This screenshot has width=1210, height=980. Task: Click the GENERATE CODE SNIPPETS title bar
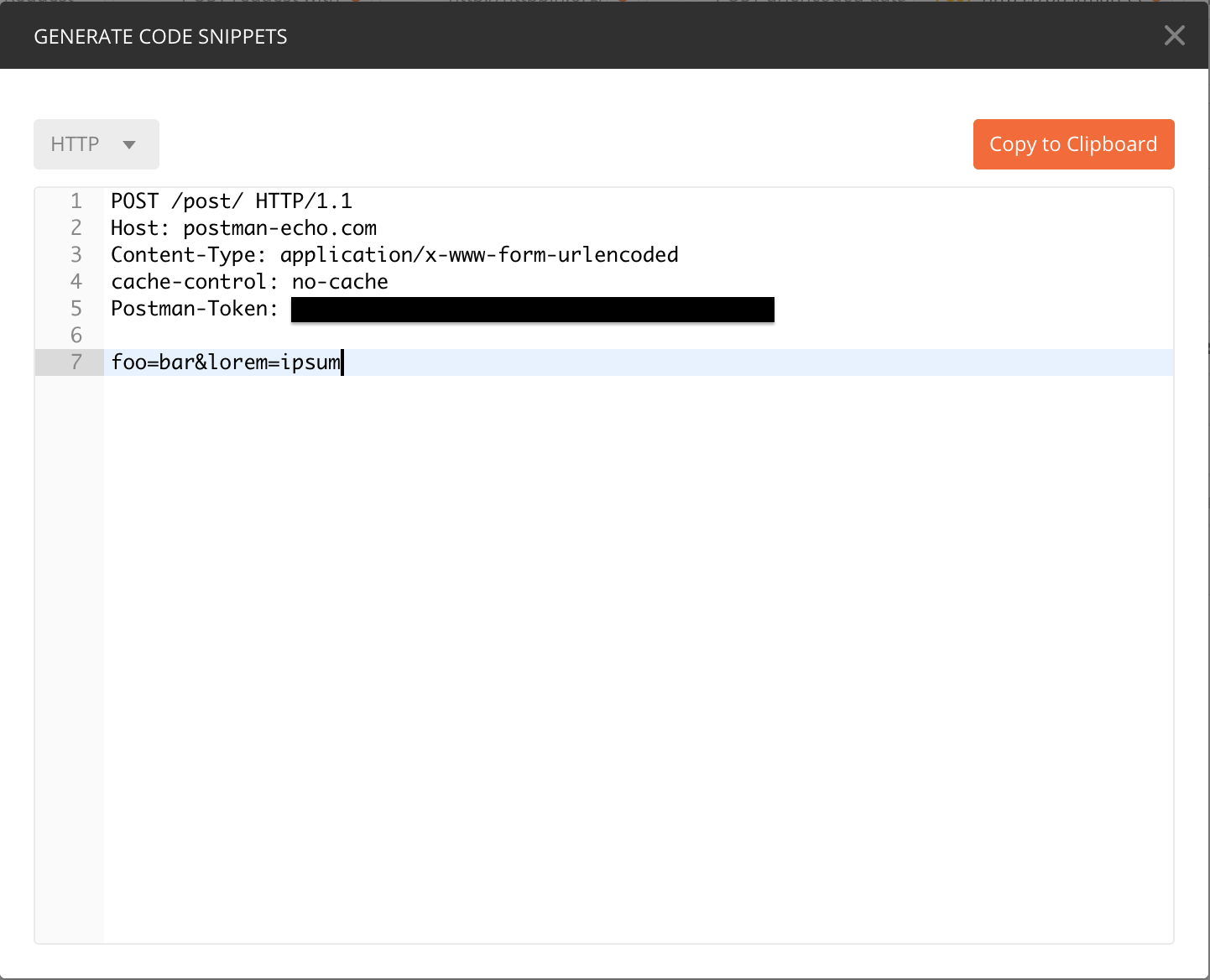click(x=160, y=35)
